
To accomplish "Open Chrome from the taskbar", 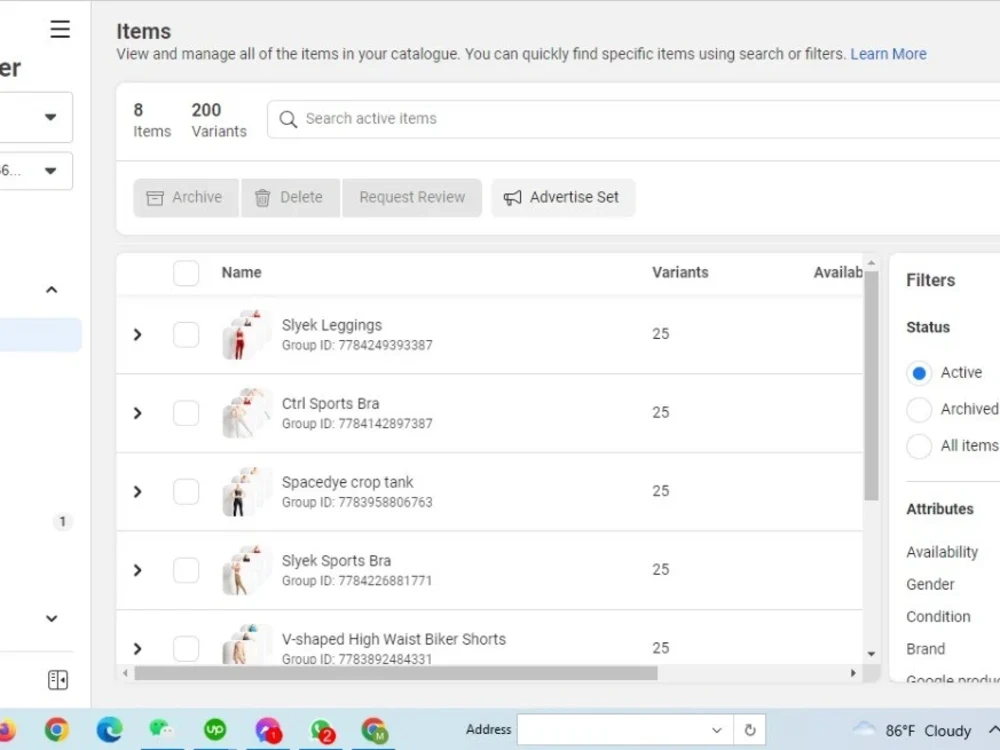I will (x=57, y=730).
